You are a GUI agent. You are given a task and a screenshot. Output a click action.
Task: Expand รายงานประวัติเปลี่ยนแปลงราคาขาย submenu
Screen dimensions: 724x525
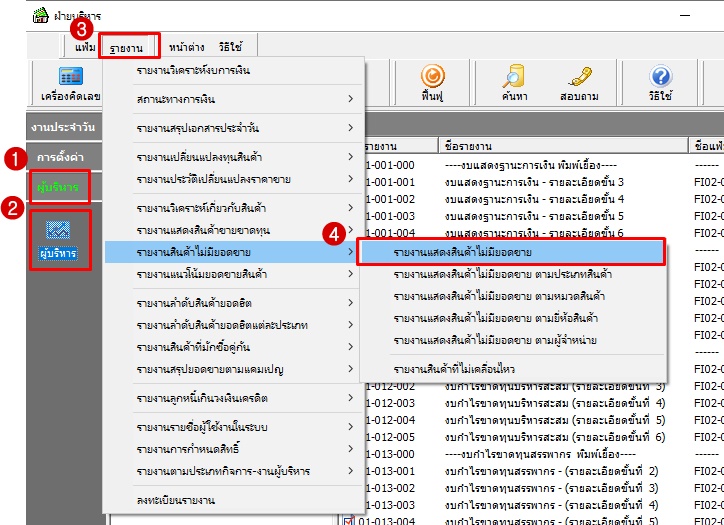pyautogui.click(x=231, y=179)
